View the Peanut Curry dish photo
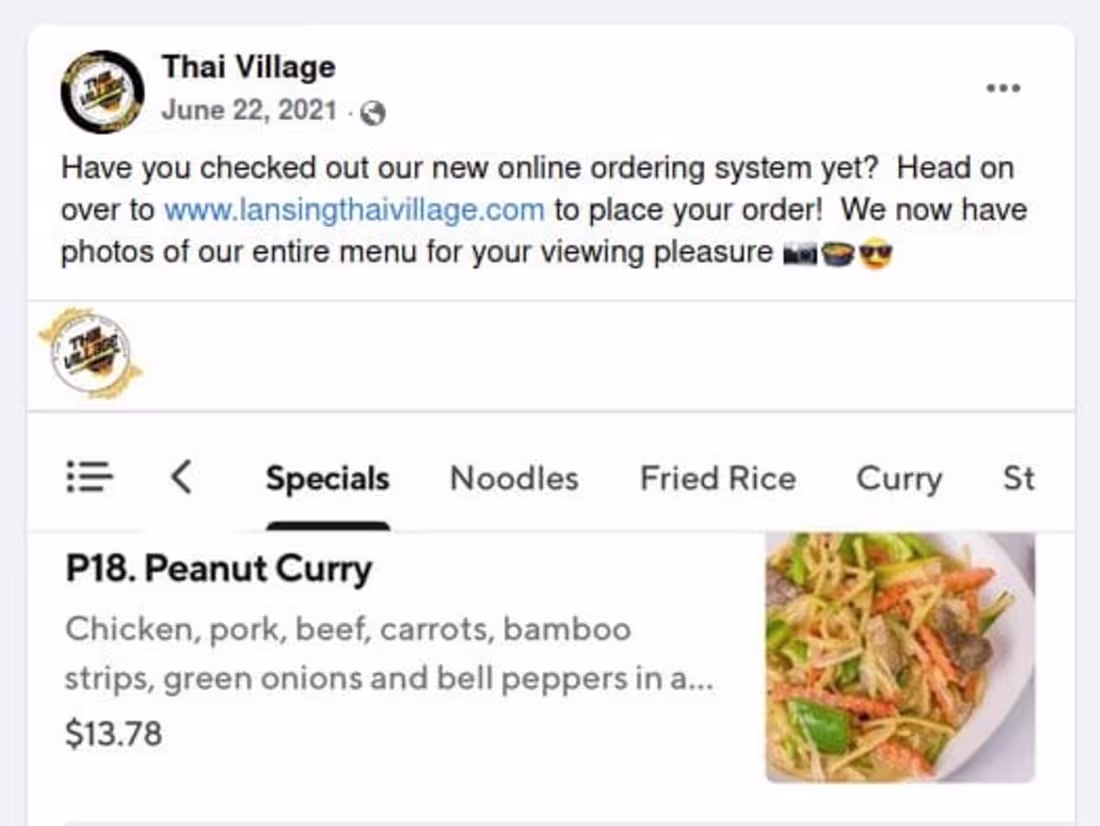Viewport: 1100px width, 826px height. [900, 657]
